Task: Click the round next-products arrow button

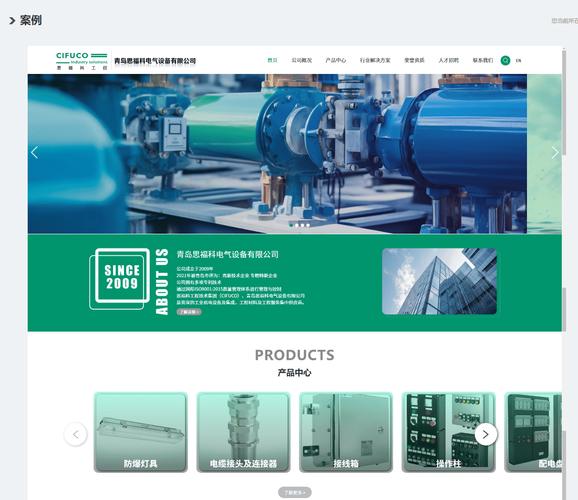Action: tap(485, 434)
